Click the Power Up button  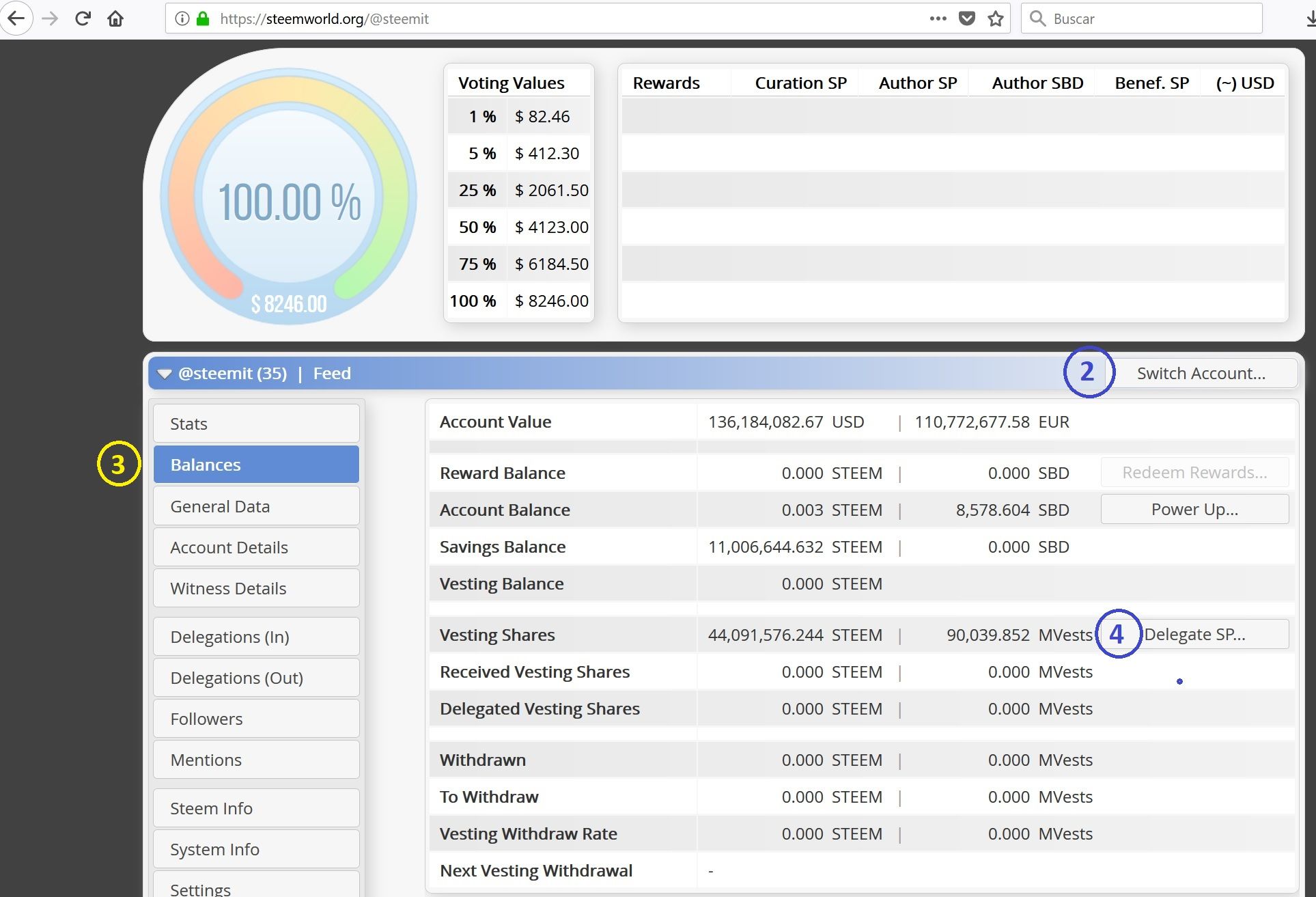pos(1194,509)
